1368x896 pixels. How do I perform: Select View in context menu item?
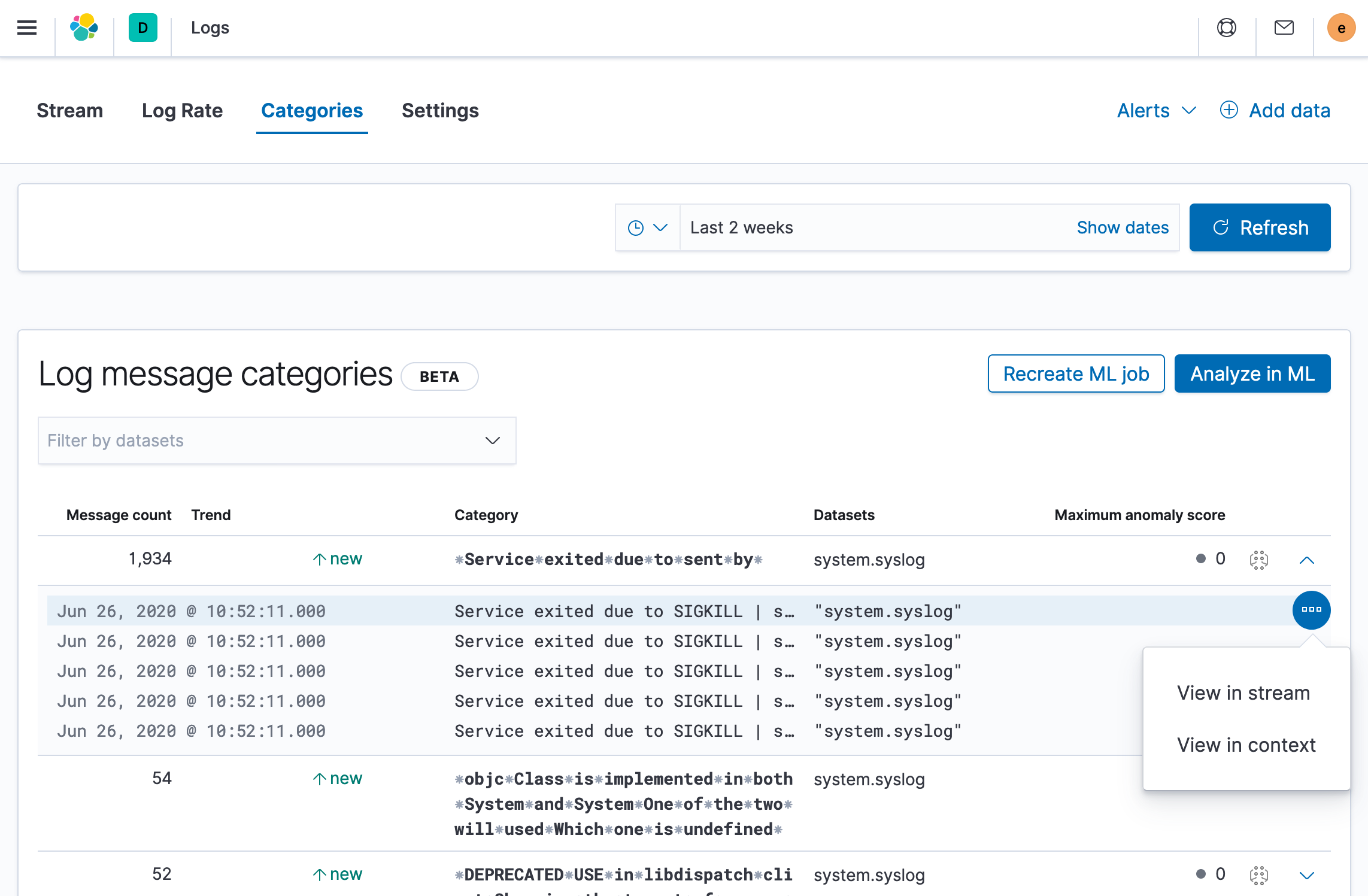tap(1246, 745)
